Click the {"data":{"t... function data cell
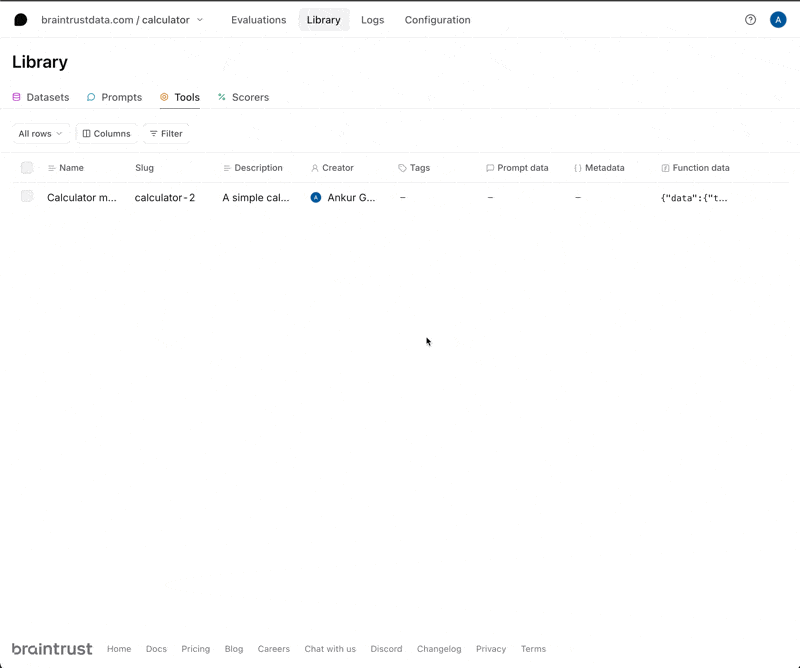 click(x=694, y=198)
